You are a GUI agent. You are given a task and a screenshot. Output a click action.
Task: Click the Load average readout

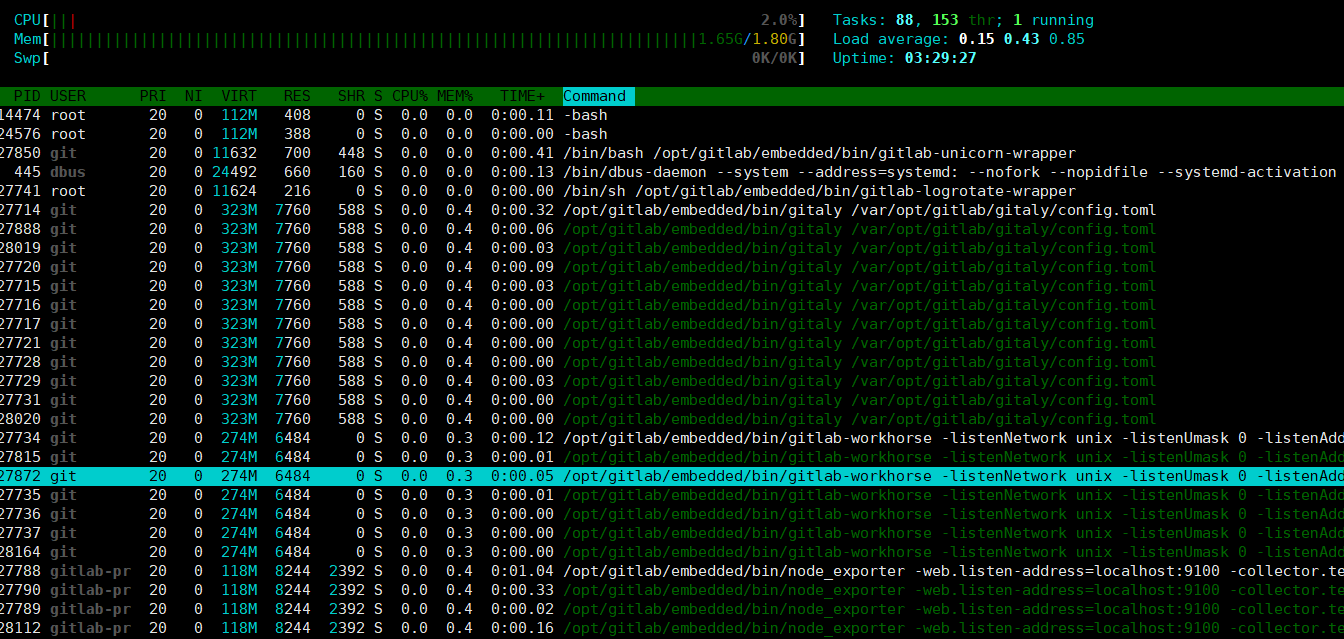958,39
